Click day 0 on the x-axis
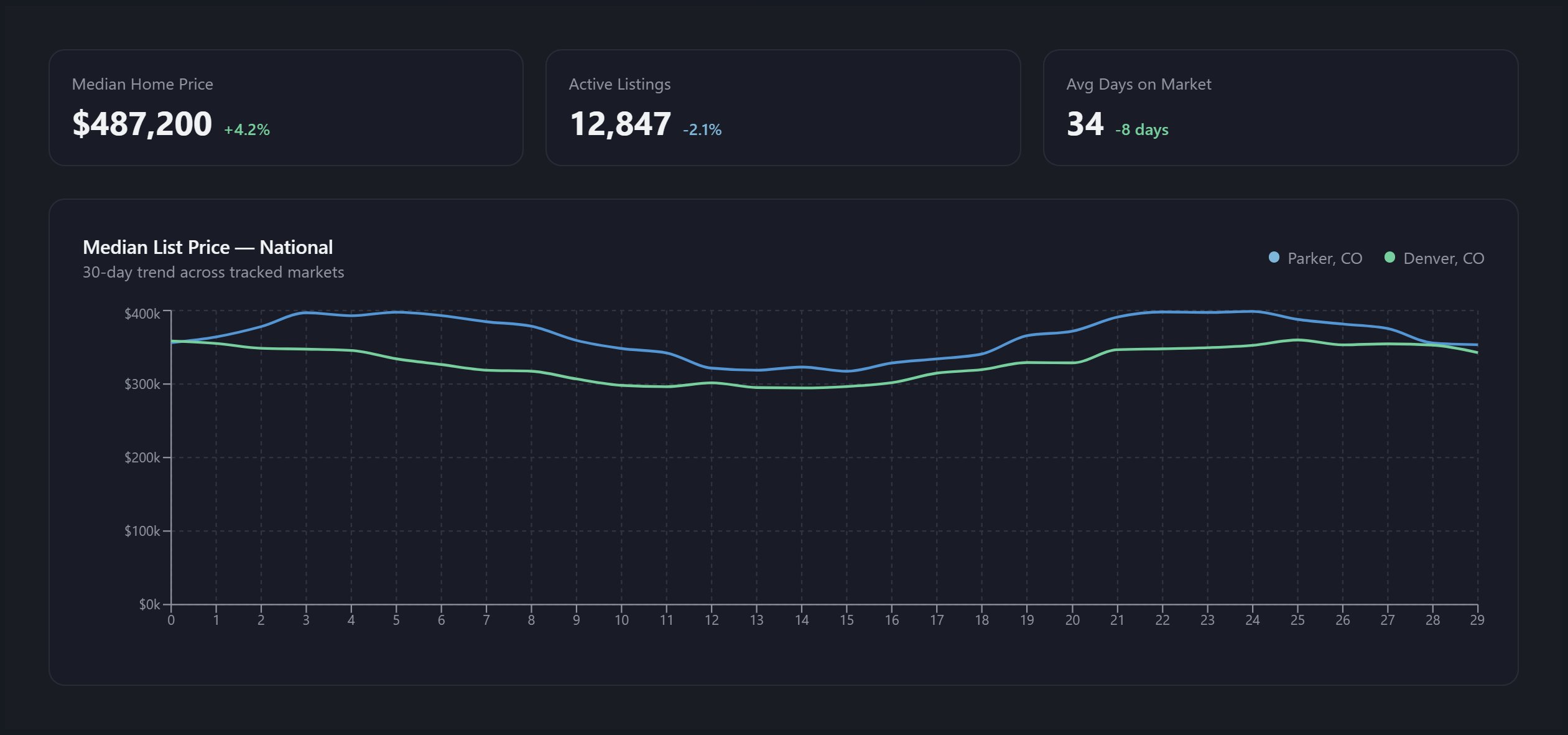The height and width of the screenshot is (735, 1568). pyautogui.click(x=171, y=620)
